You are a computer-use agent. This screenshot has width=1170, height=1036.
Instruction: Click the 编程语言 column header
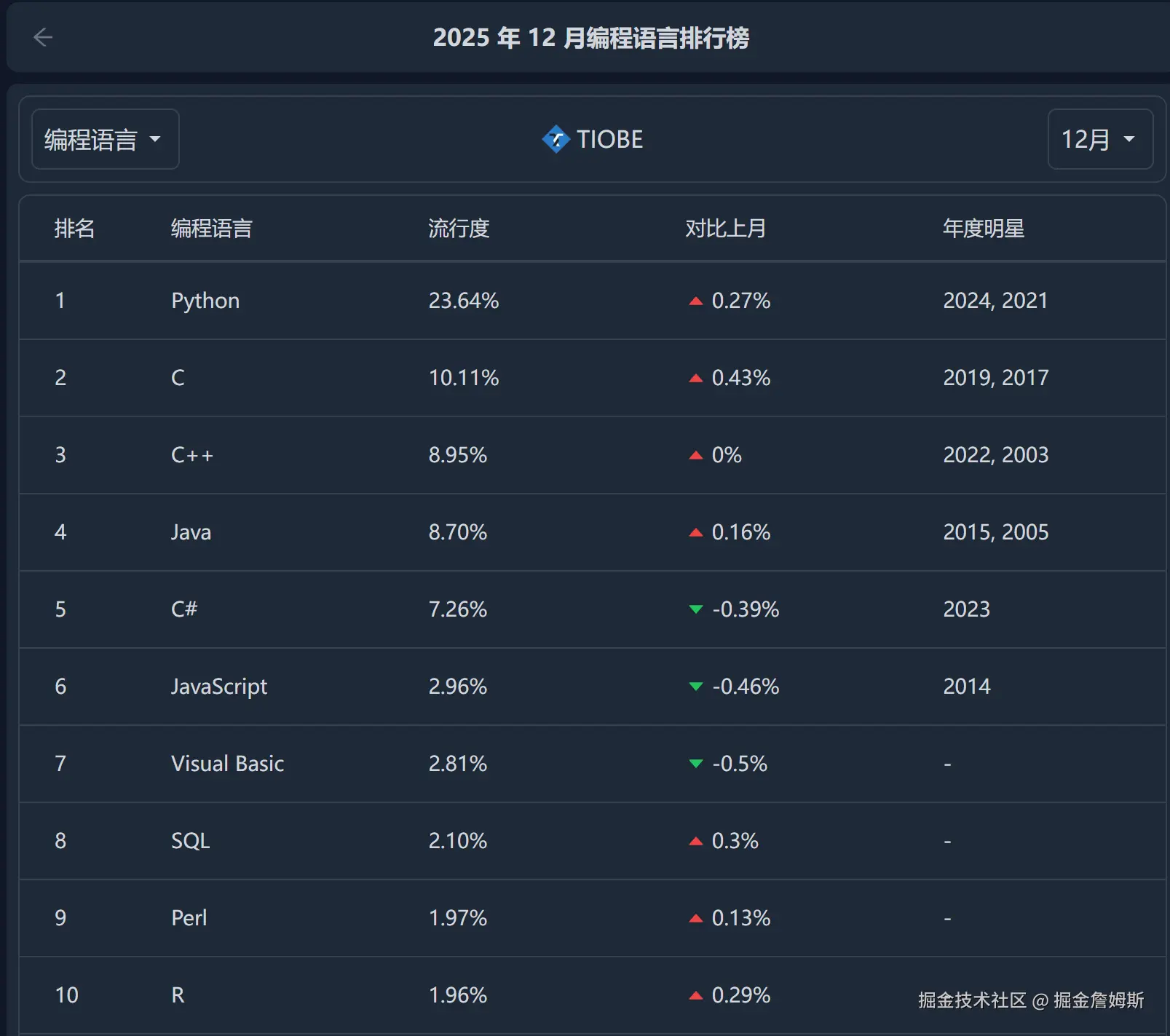tap(211, 229)
